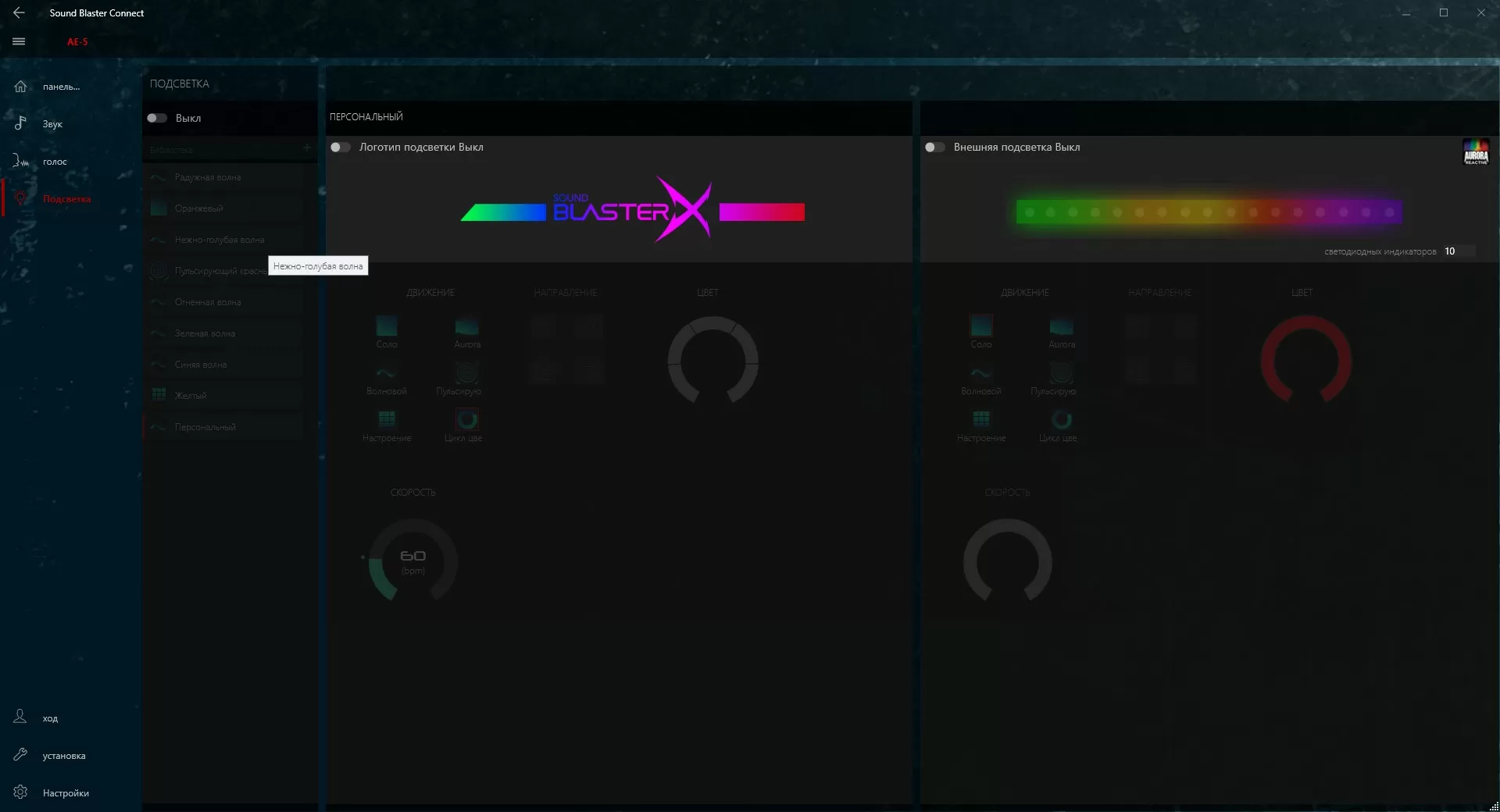This screenshot has width=1500, height=812.
Task: Select the Нежно-голубая волна preset
Action: point(225,240)
